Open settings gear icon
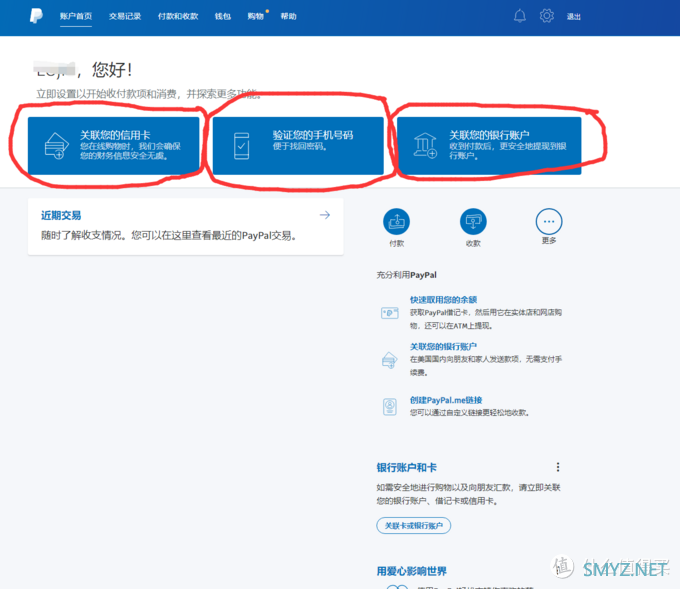Viewport: 680px width, 589px height. [x=546, y=16]
